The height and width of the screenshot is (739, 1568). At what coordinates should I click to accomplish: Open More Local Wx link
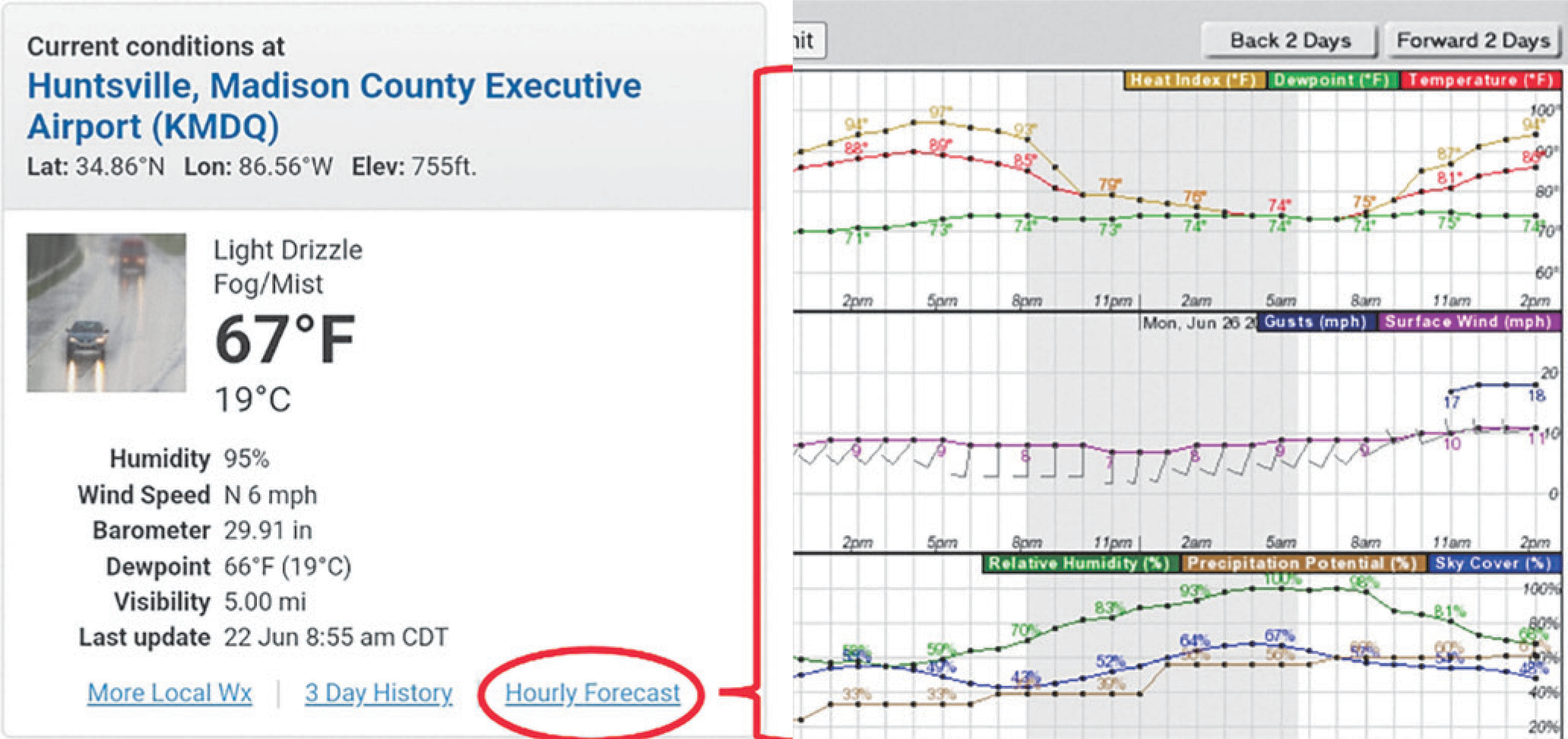(x=169, y=693)
